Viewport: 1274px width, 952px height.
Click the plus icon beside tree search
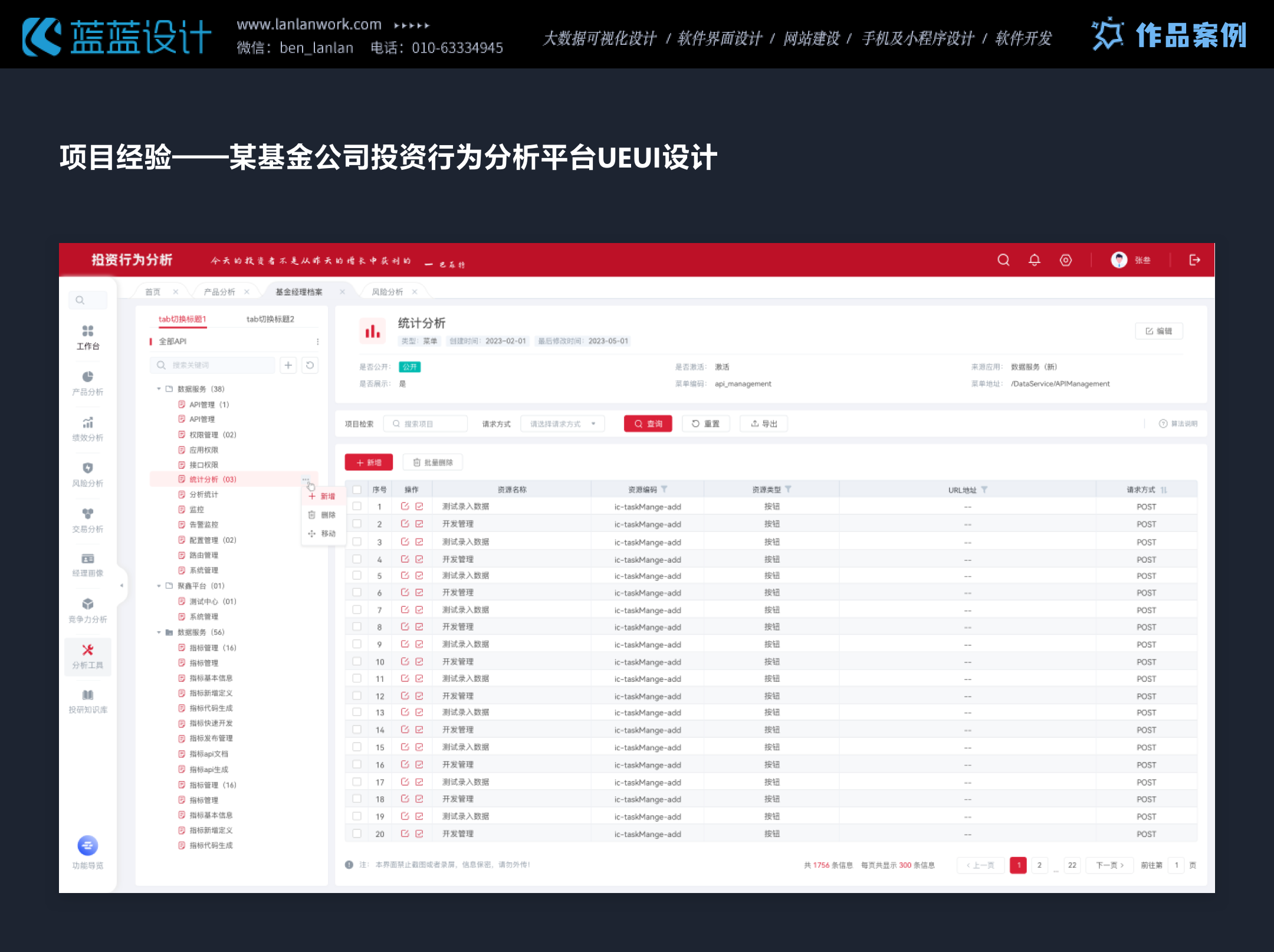tap(288, 366)
